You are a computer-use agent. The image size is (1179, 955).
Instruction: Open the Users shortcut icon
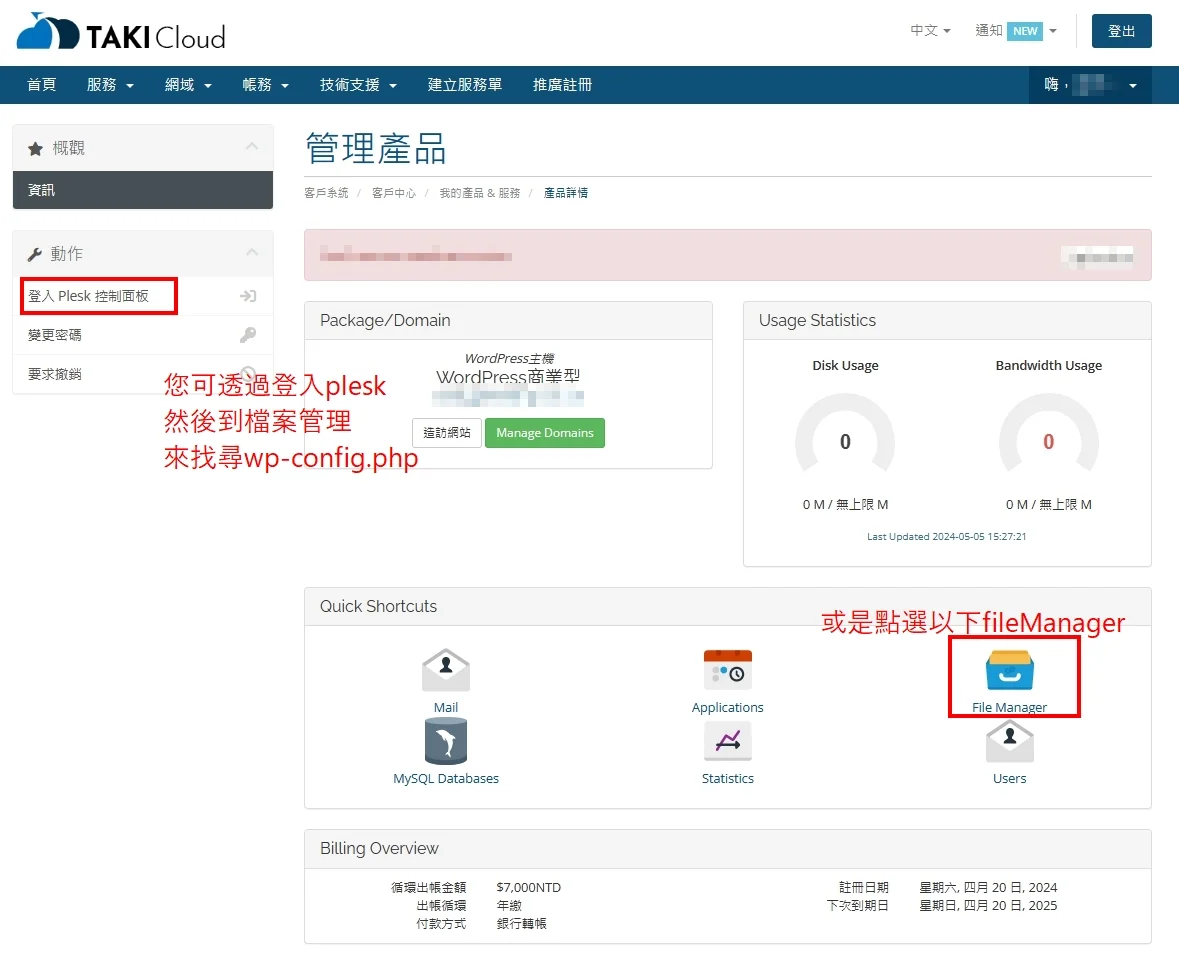point(1009,741)
